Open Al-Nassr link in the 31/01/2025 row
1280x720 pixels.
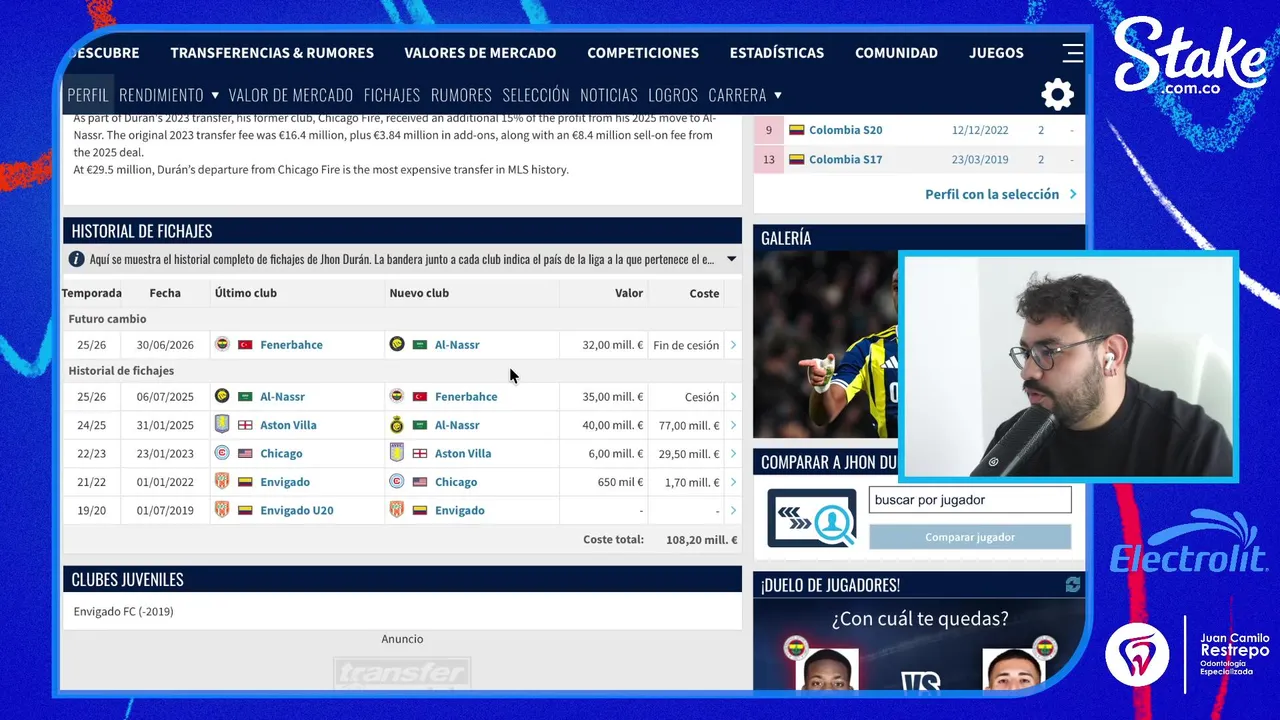(457, 425)
